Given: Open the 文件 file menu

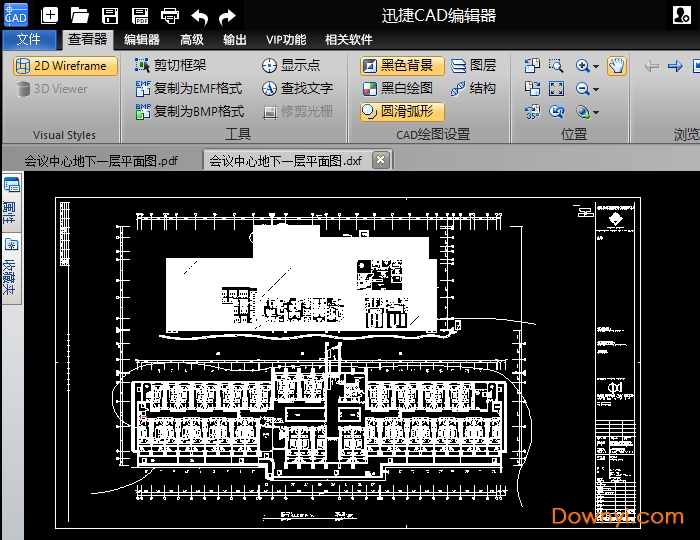Looking at the screenshot, I should tap(29, 39).
